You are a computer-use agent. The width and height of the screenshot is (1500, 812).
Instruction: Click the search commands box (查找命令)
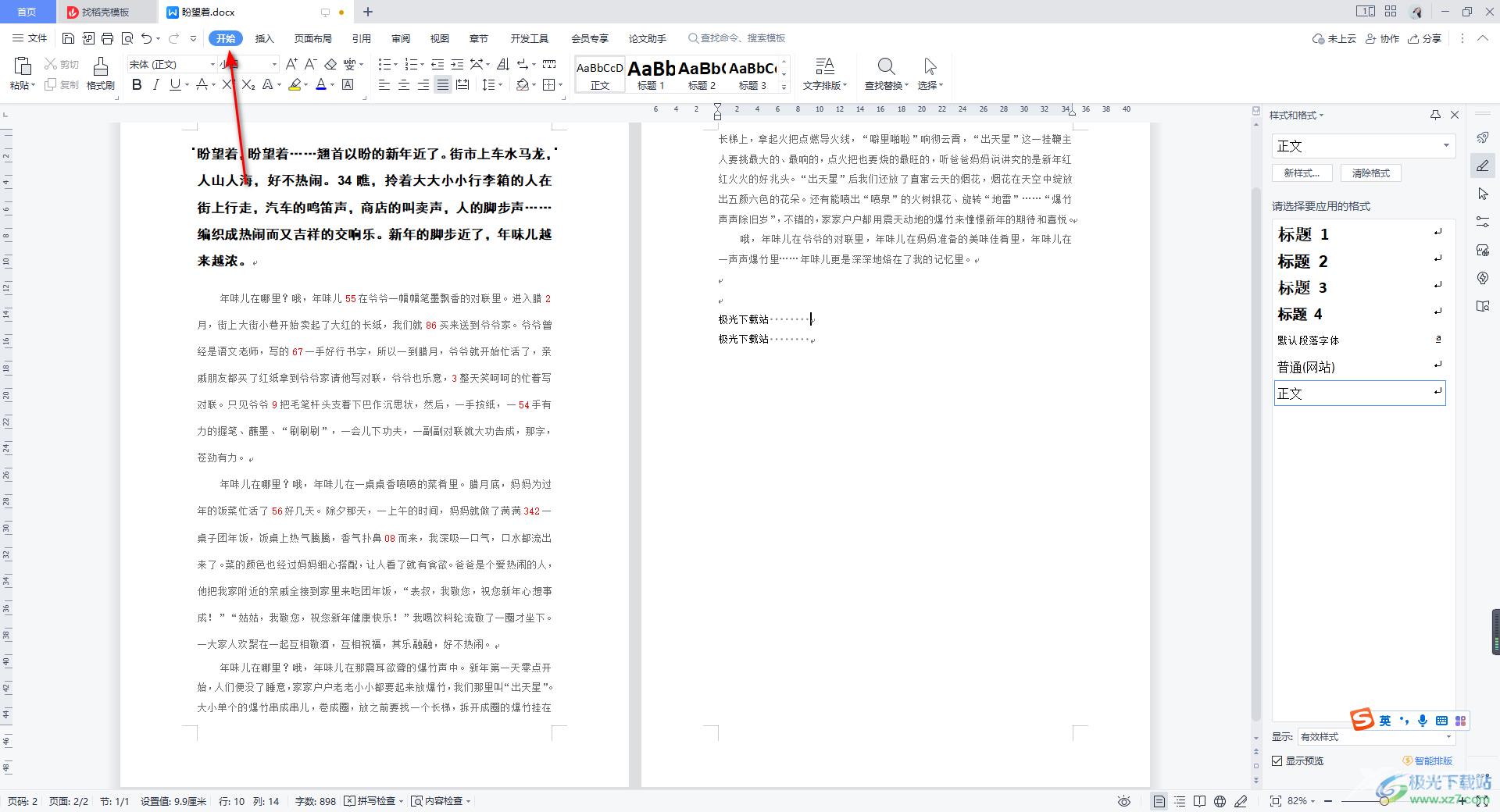pos(737,38)
